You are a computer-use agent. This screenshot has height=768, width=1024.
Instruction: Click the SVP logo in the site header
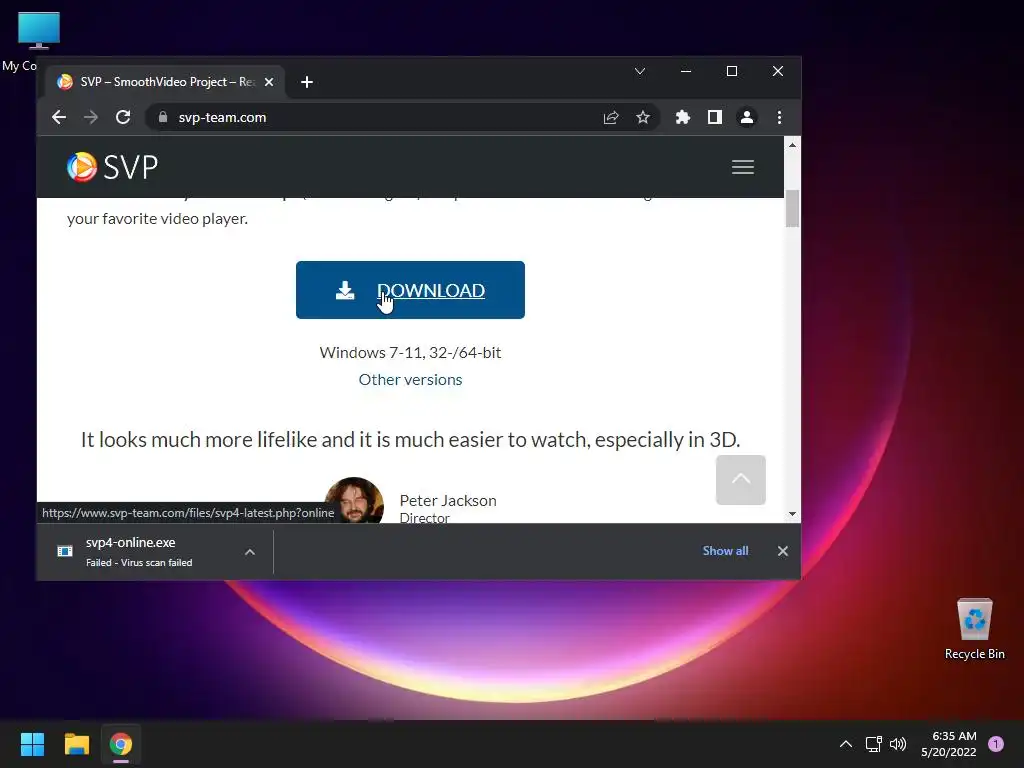tap(112, 167)
